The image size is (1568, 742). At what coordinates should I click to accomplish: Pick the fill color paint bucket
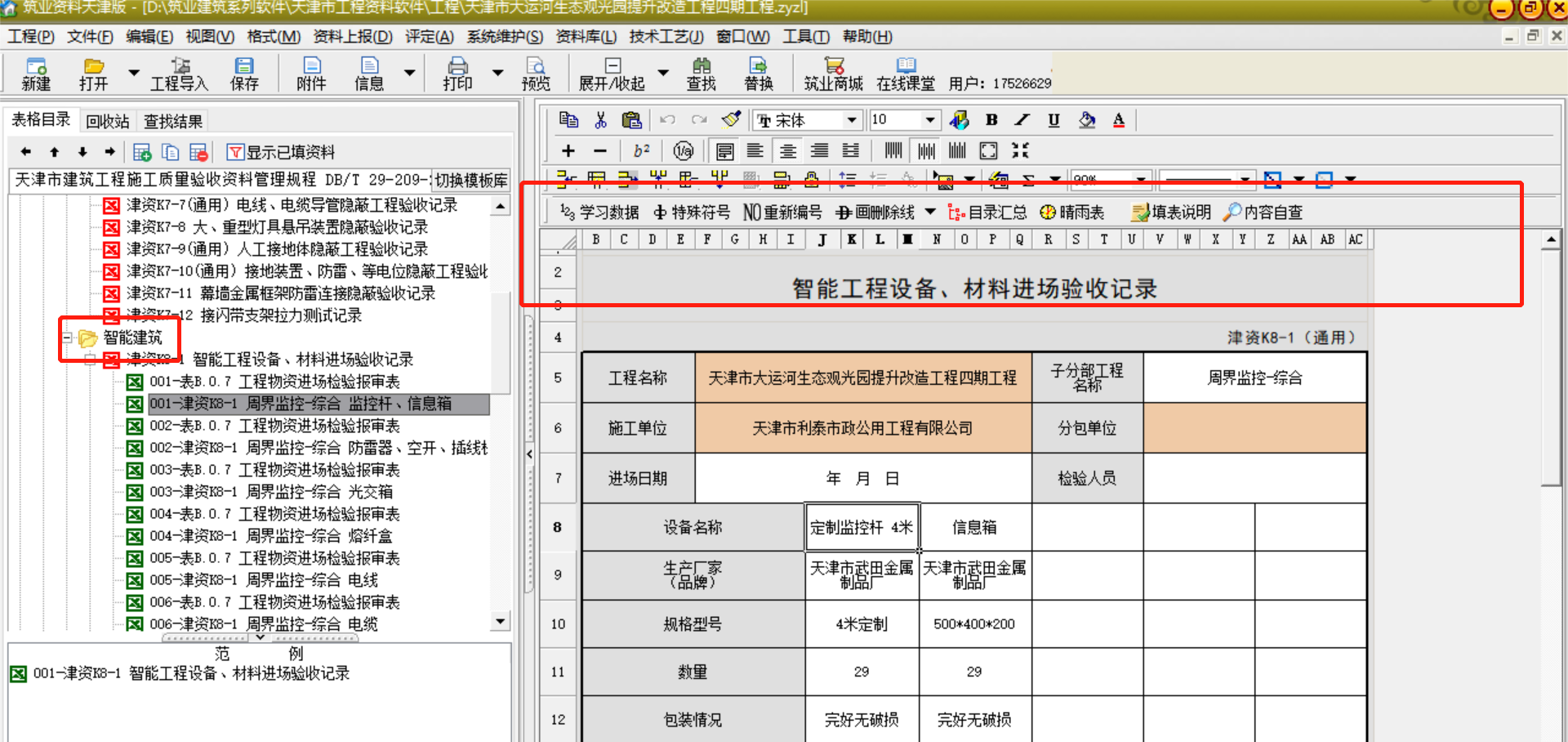1086,120
